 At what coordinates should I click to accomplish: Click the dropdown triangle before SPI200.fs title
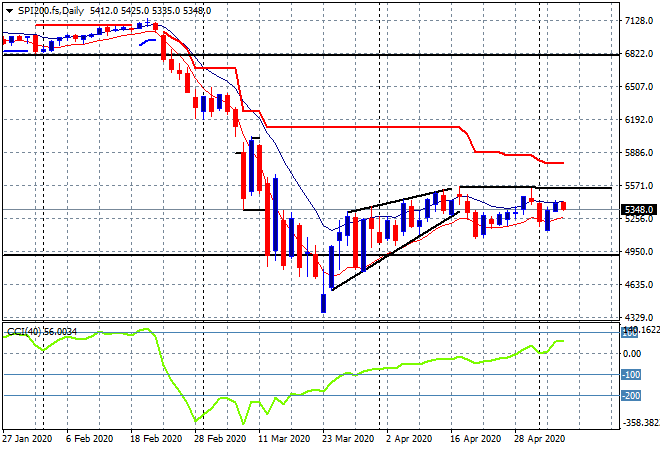pos(9,11)
